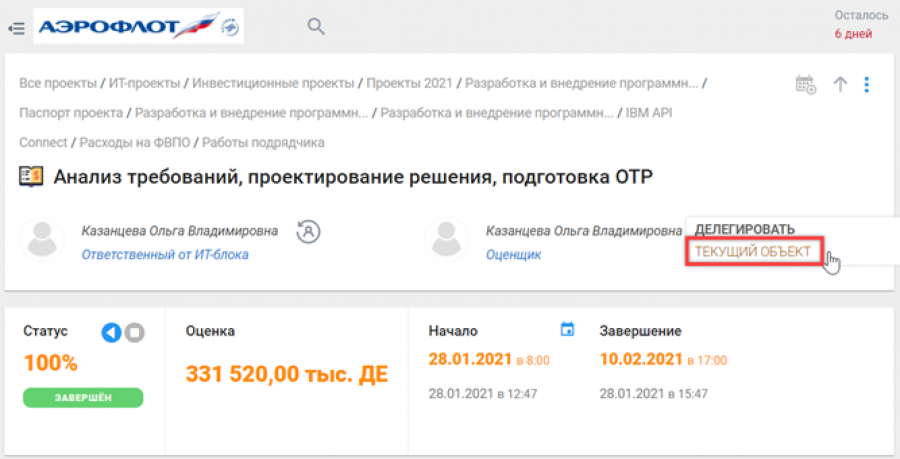Click the 'Делегировать' menu header
The width and height of the screenshot is (900, 459).
pyautogui.click(x=745, y=229)
